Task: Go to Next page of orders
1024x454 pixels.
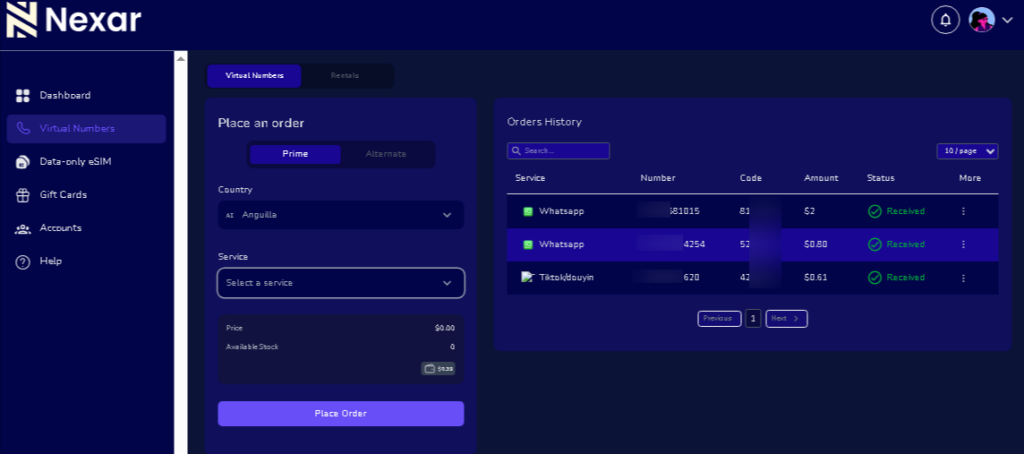Action: (x=786, y=319)
